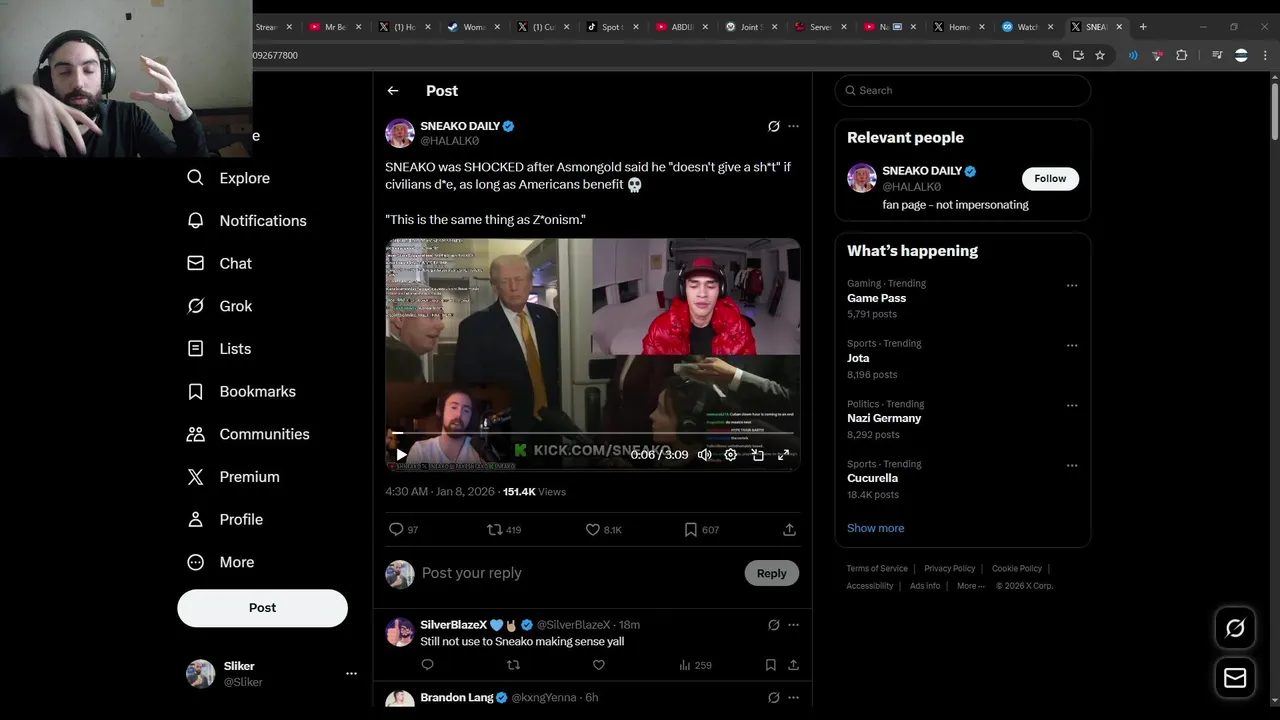Open video settings gear
Image resolution: width=1280 pixels, height=720 pixels.
731,455
